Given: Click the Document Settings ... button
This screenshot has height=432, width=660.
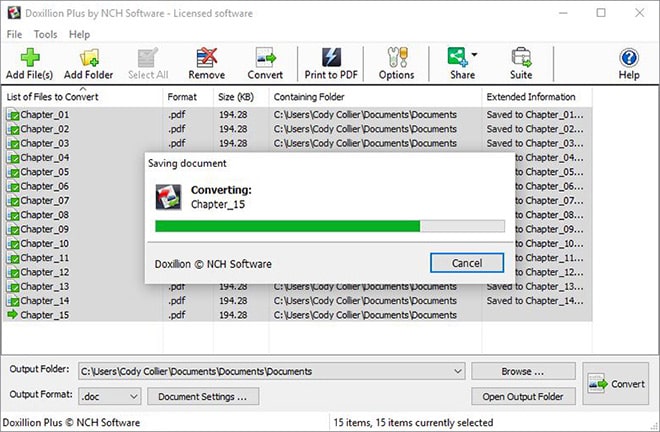Looking at the screenshot, I should click(203, 396).
